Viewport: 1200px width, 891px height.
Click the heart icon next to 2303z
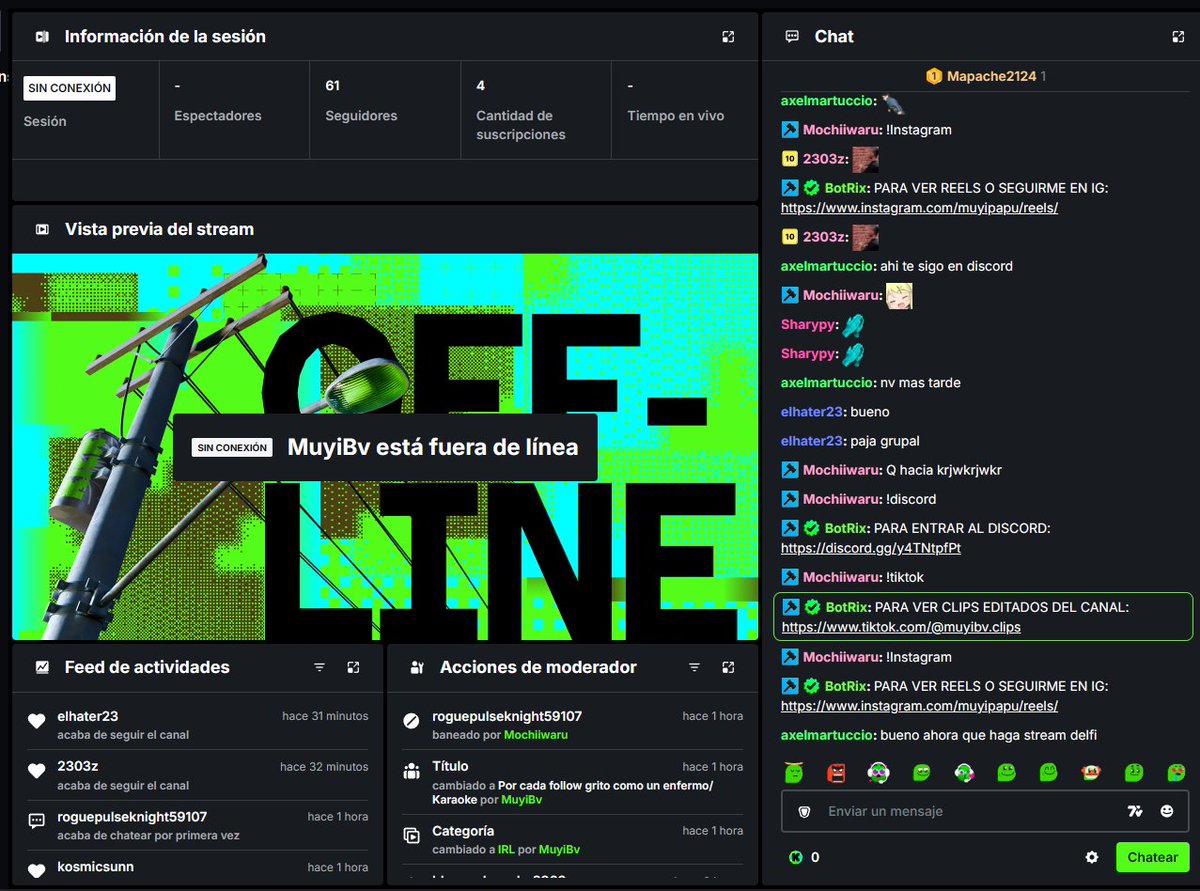point(37,771)
